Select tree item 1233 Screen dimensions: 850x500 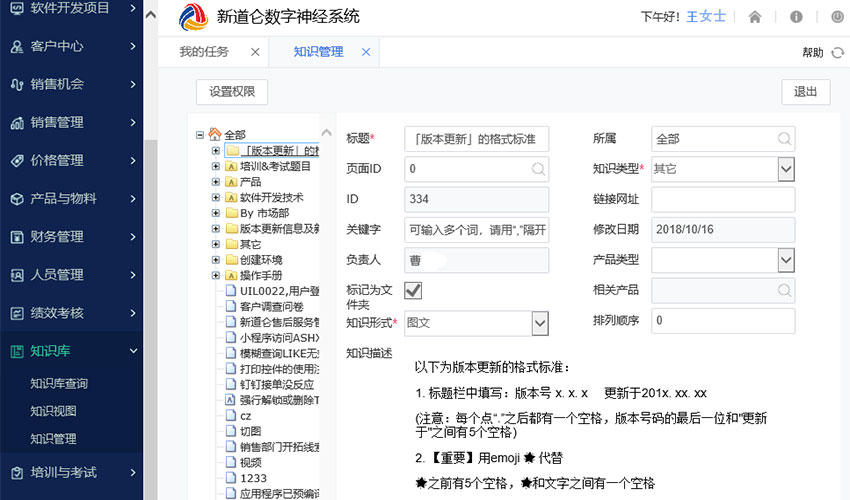coord(253,478)
